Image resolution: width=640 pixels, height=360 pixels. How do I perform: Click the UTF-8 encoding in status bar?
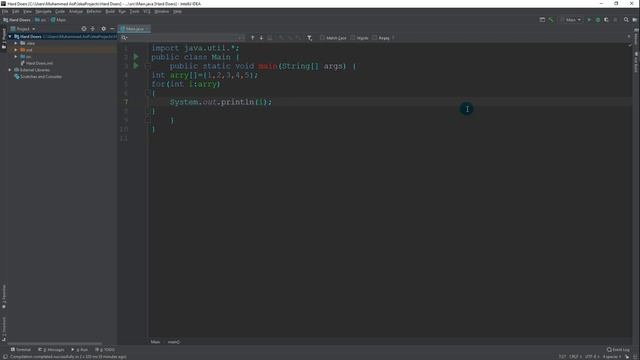[x=592, y=357]
